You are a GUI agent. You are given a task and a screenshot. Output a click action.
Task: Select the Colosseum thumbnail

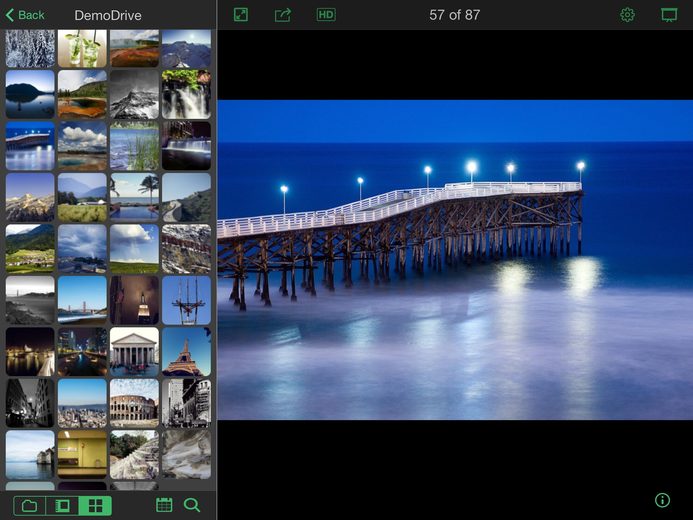(134, 403)
